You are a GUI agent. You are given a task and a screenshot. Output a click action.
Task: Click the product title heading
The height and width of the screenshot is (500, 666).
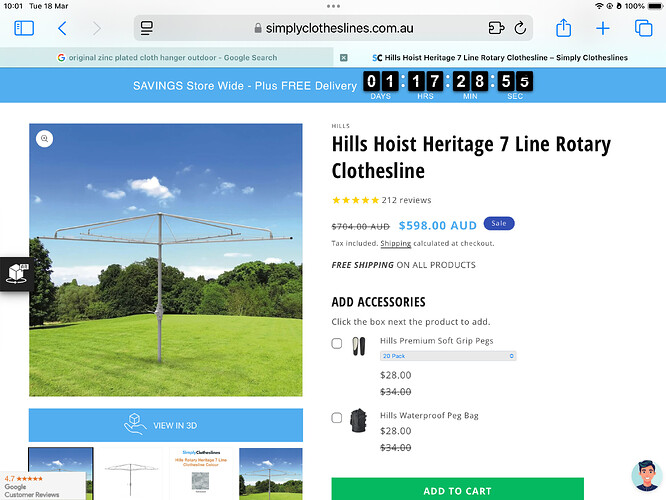click(x=471, y=157)
